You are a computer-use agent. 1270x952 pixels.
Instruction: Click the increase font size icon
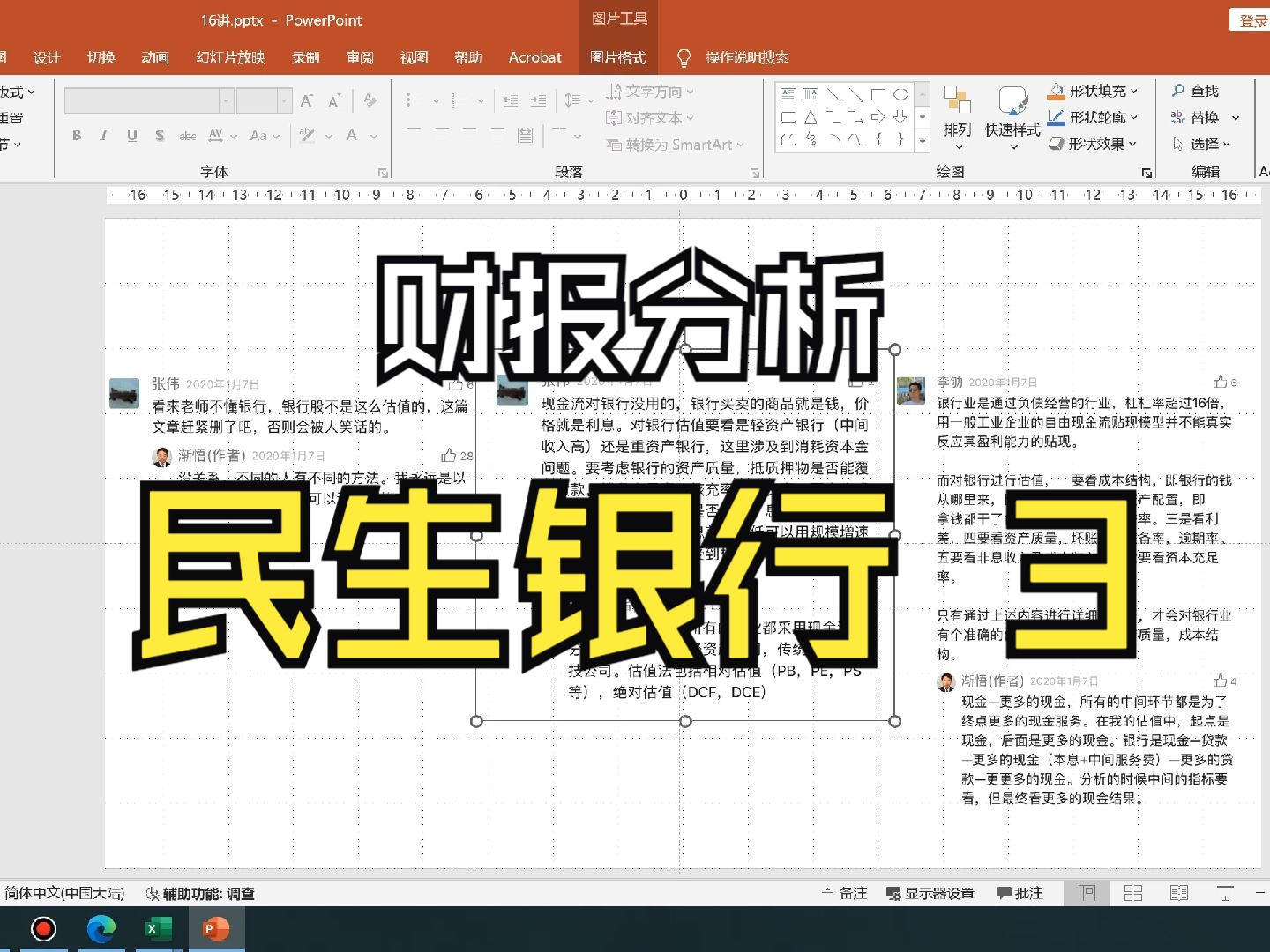click(x=307, y=100)
